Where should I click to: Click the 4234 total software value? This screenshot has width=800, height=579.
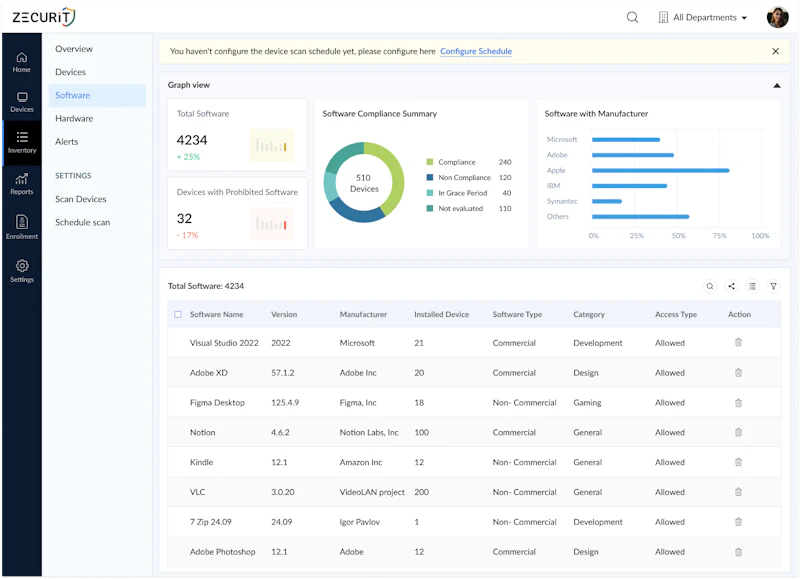pyautogui.click(x=192, y=140)
